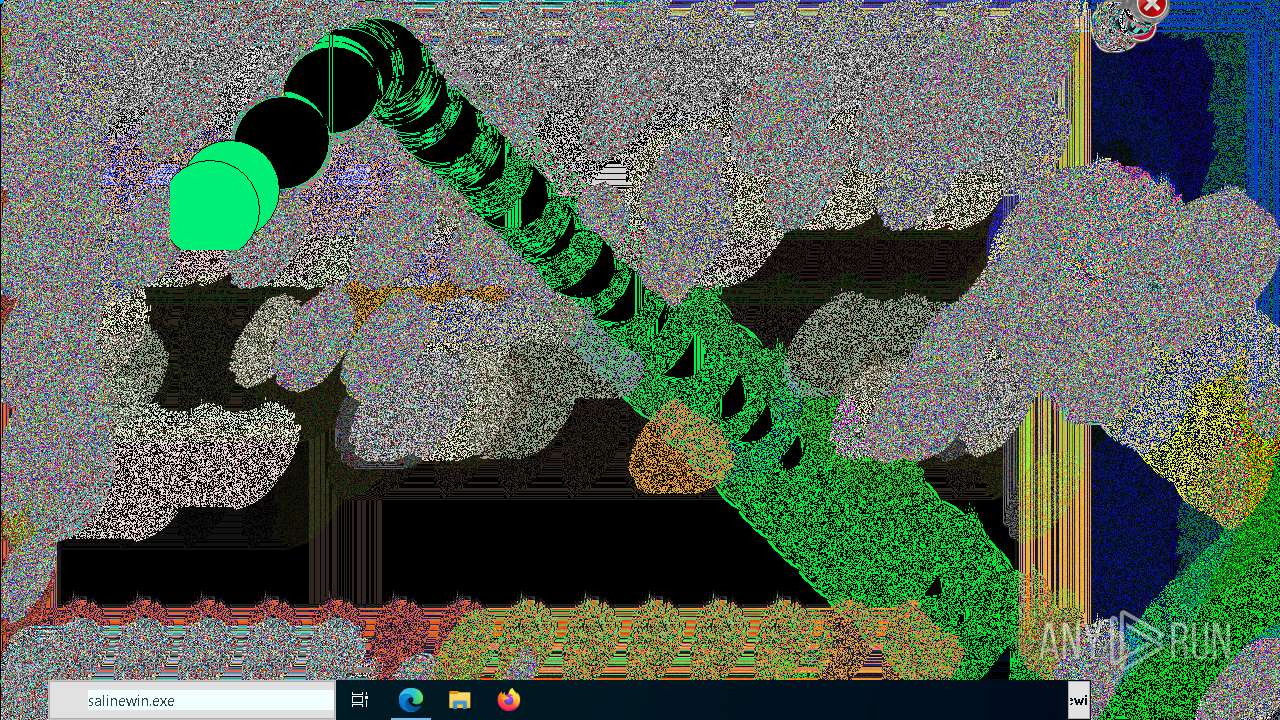Launch Microsoft Edge from the taskbar

point(410,701)
